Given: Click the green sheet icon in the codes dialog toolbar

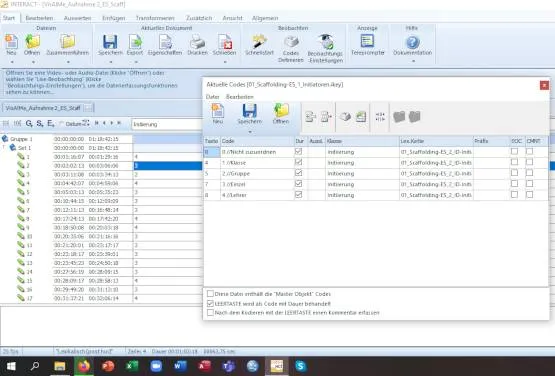Looking at the screenshot, I should tap(361, 116).
